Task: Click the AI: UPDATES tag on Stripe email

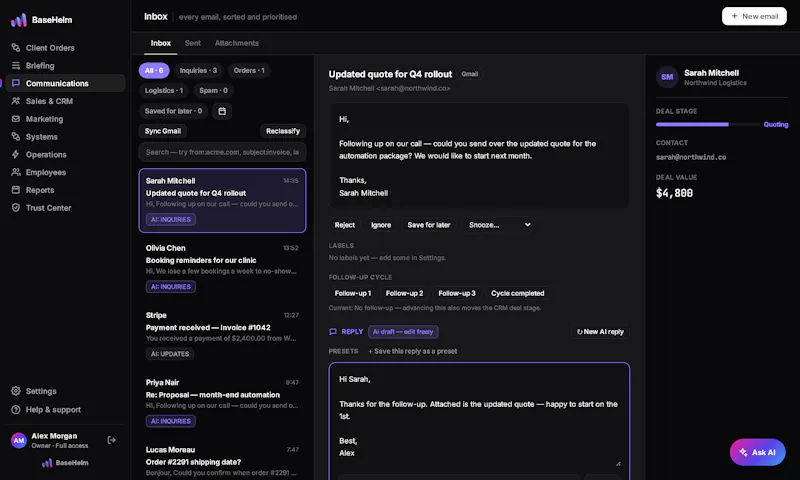Action: 170,353
